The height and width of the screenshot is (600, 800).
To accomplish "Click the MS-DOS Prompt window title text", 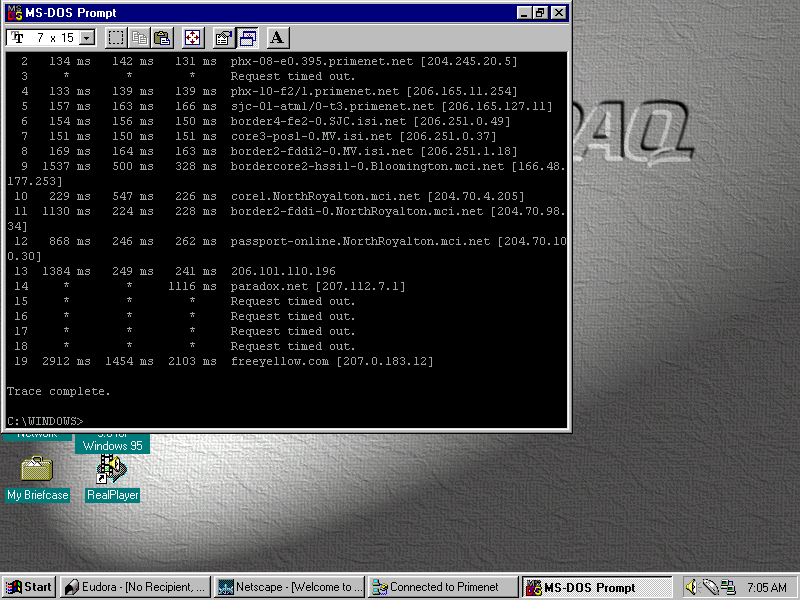I will coord(71,13).
